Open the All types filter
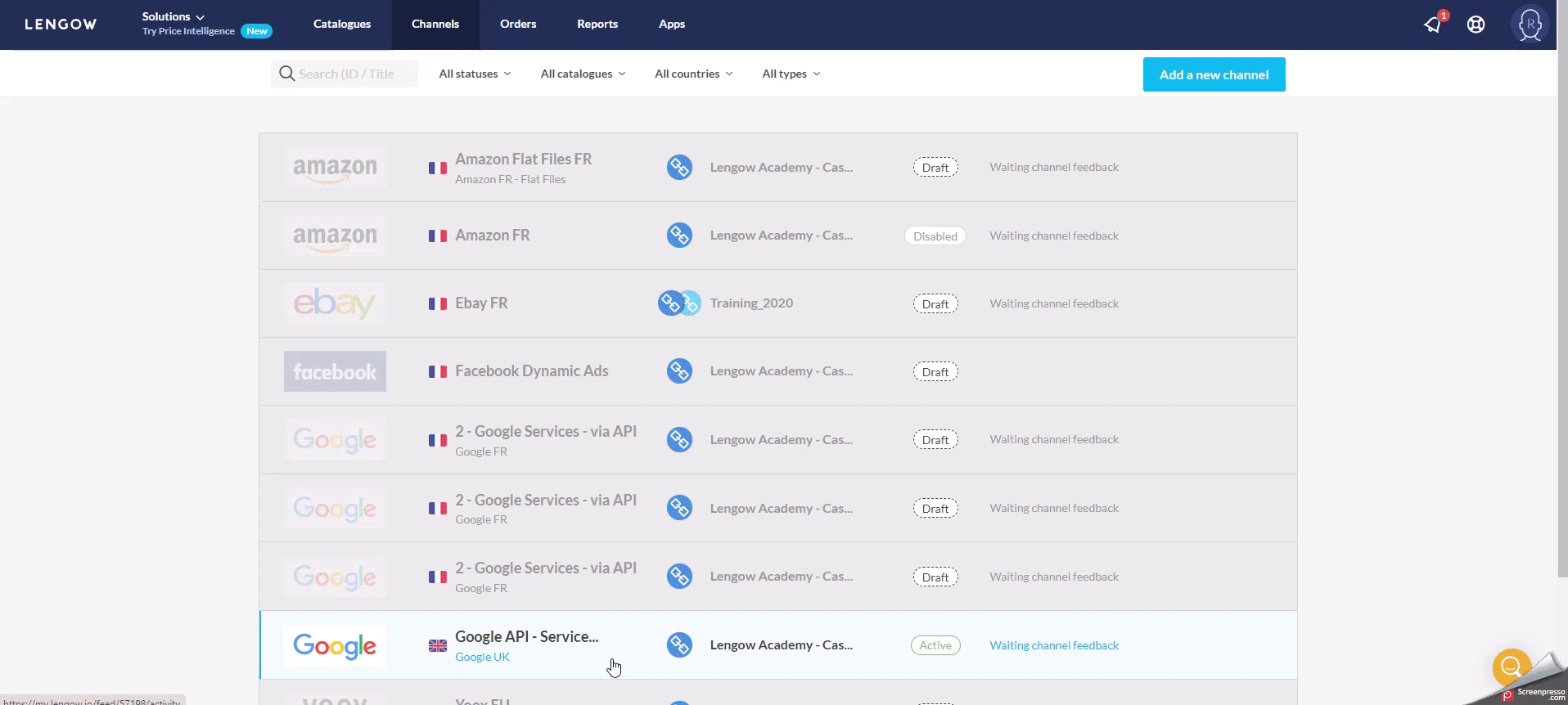The width and height of the screenshot is (1568, 705). pos(791,74)
